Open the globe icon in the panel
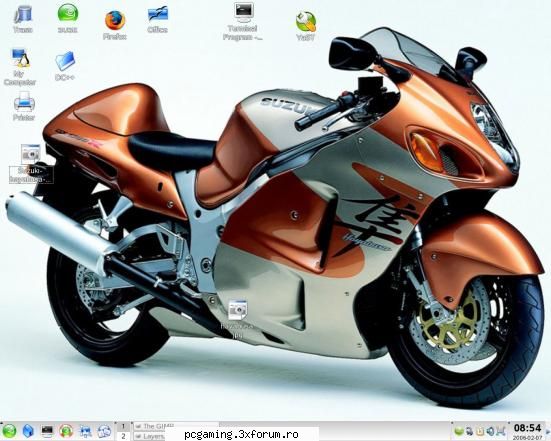The height and width of the screenshot is (441, 551). [104, 431]
